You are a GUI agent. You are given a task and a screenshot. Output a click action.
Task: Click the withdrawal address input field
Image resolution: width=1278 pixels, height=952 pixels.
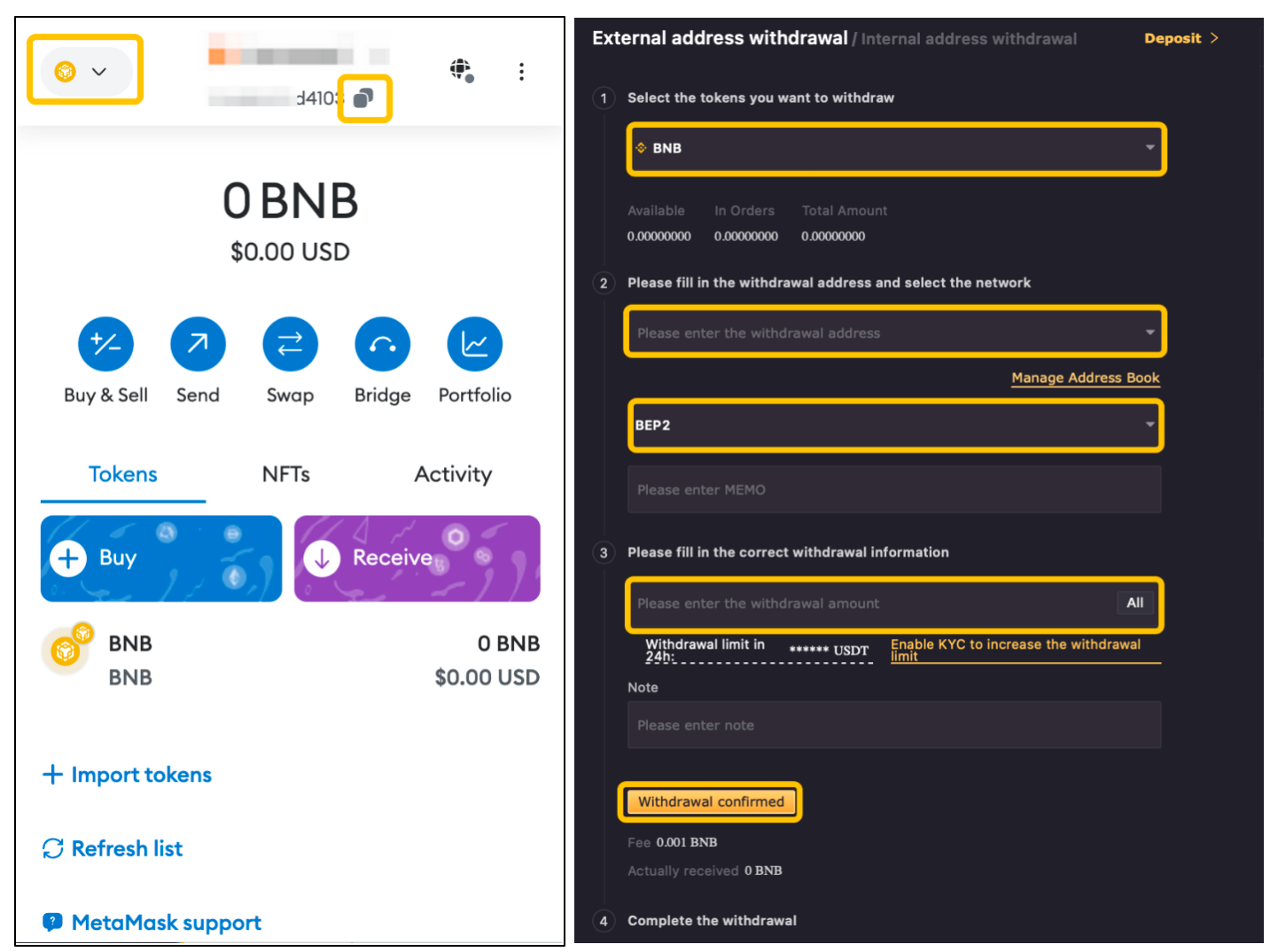[894, 332]
